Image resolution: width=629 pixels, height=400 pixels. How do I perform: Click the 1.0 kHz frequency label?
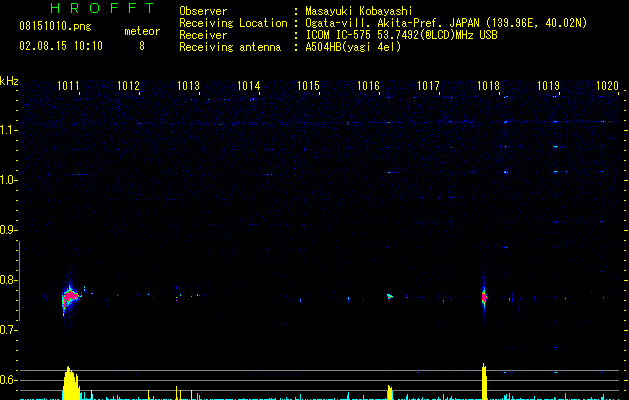click(8, 180)
